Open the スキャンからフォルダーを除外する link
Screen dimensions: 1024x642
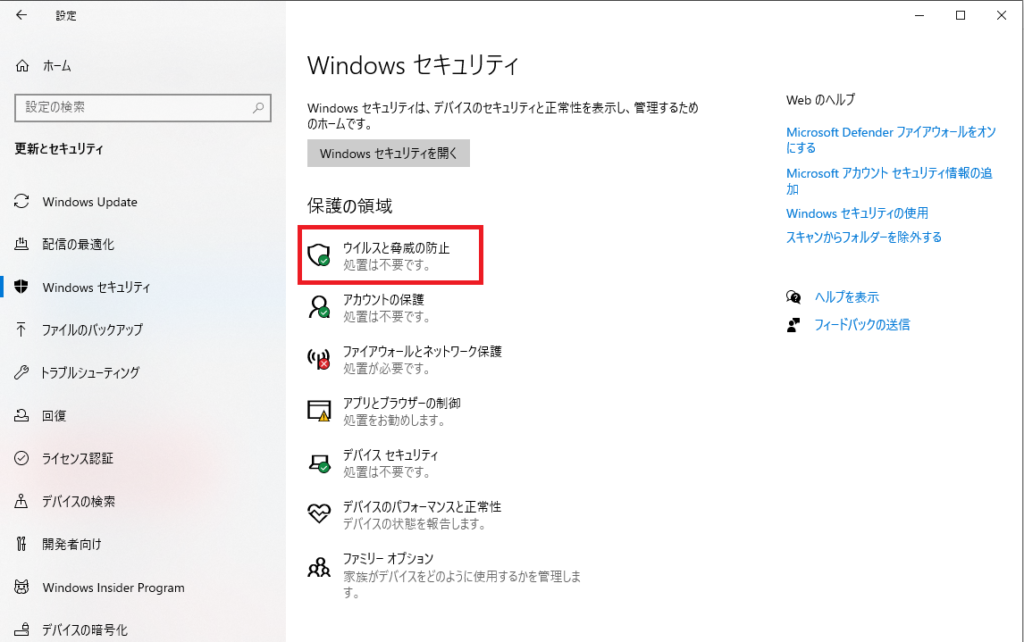[x=863, y=237]
